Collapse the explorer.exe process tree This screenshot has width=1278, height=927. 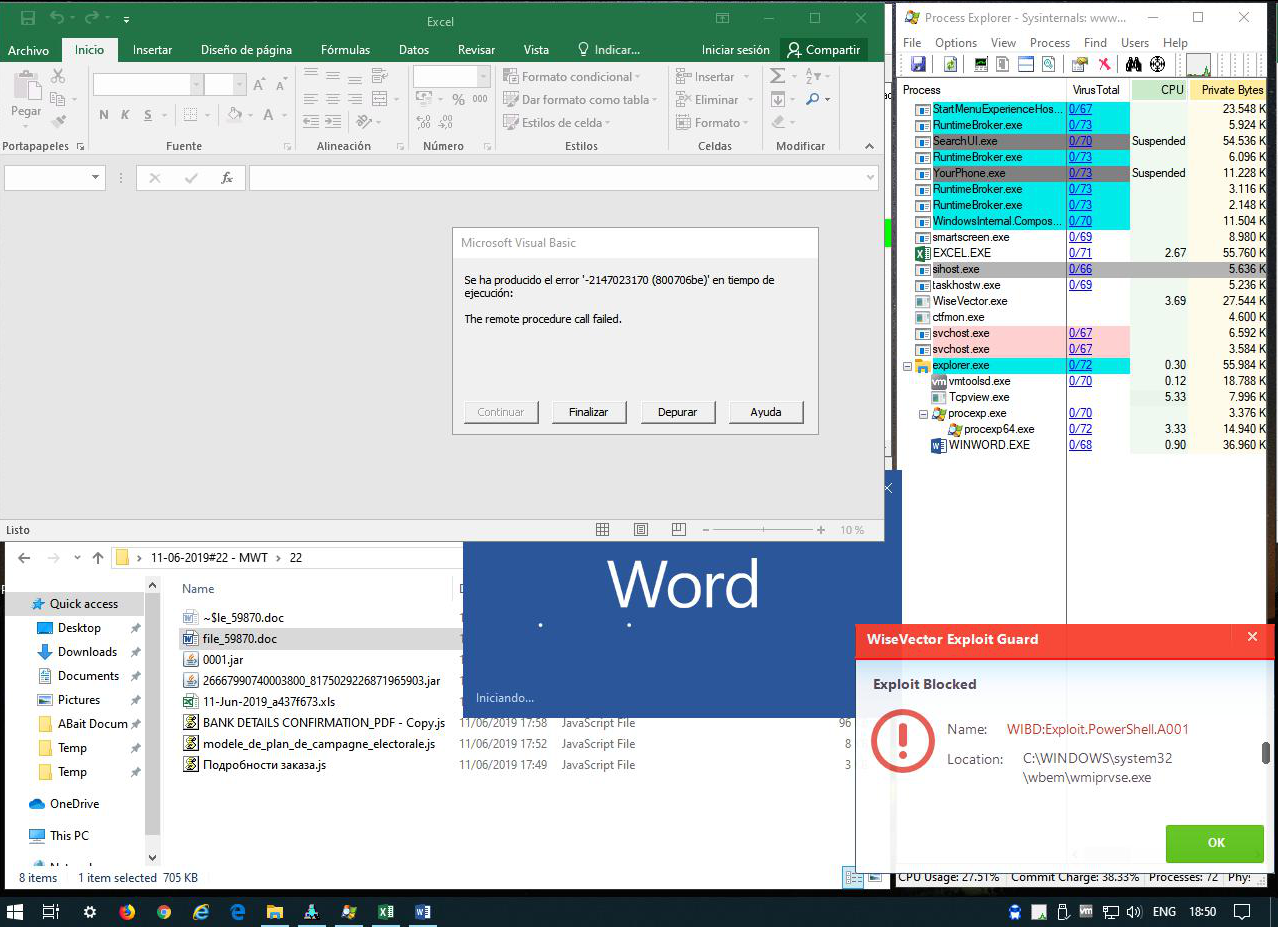907,366
